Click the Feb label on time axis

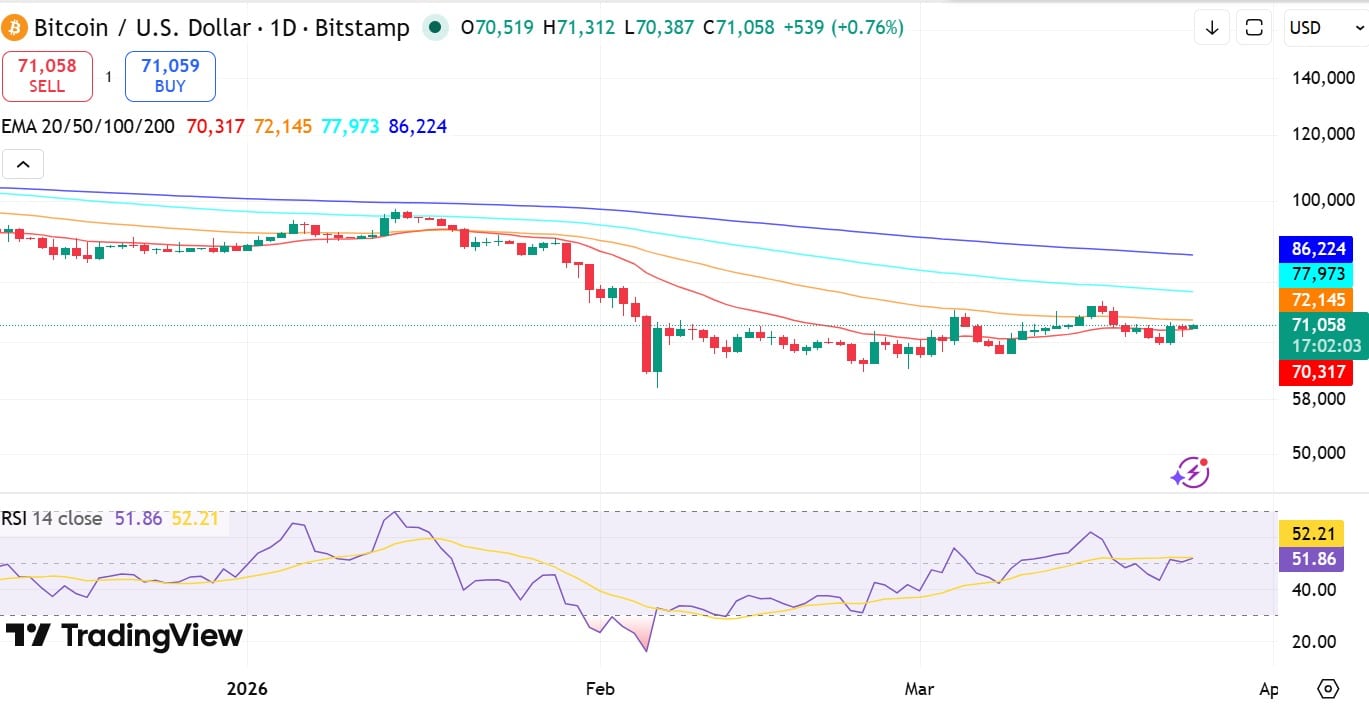pos(600,688)
